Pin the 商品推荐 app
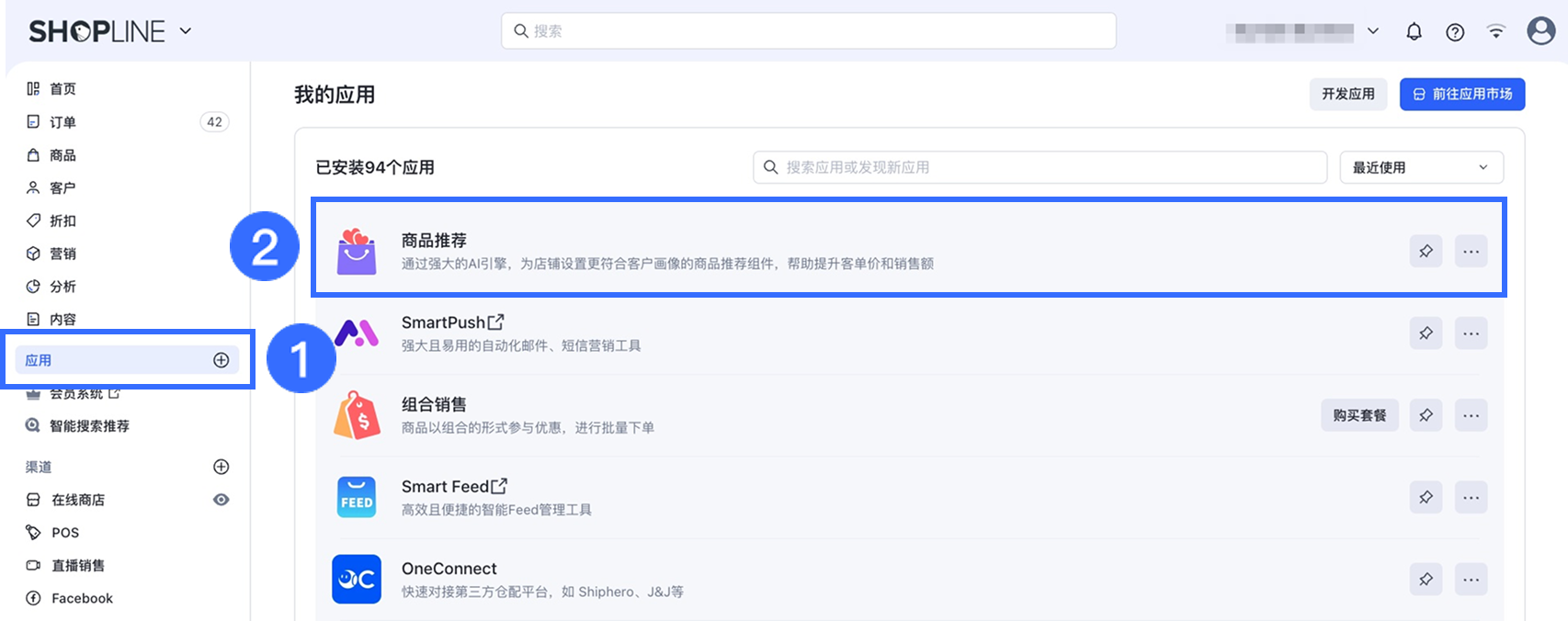 [1426, 251]
